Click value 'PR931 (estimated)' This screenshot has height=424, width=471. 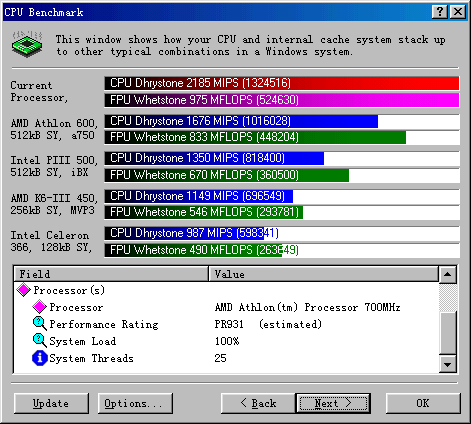pos(268,324)
